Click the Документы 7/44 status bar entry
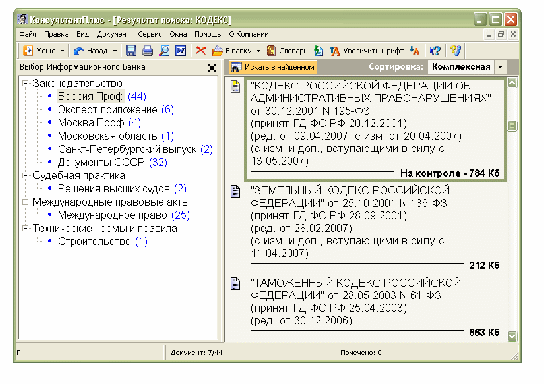 (196, 352)
